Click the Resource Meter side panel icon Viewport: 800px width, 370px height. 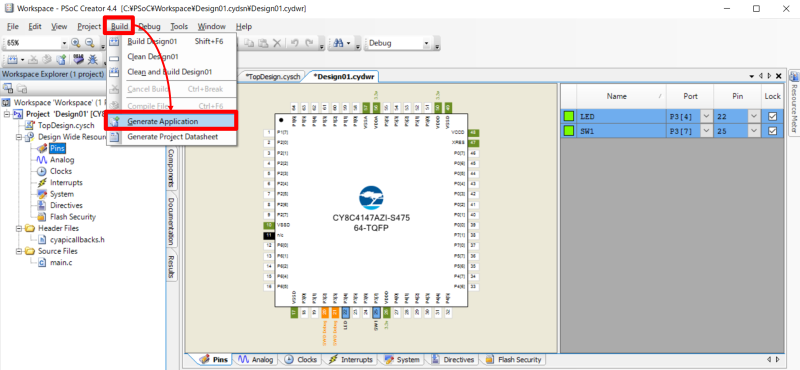(794, 77)
